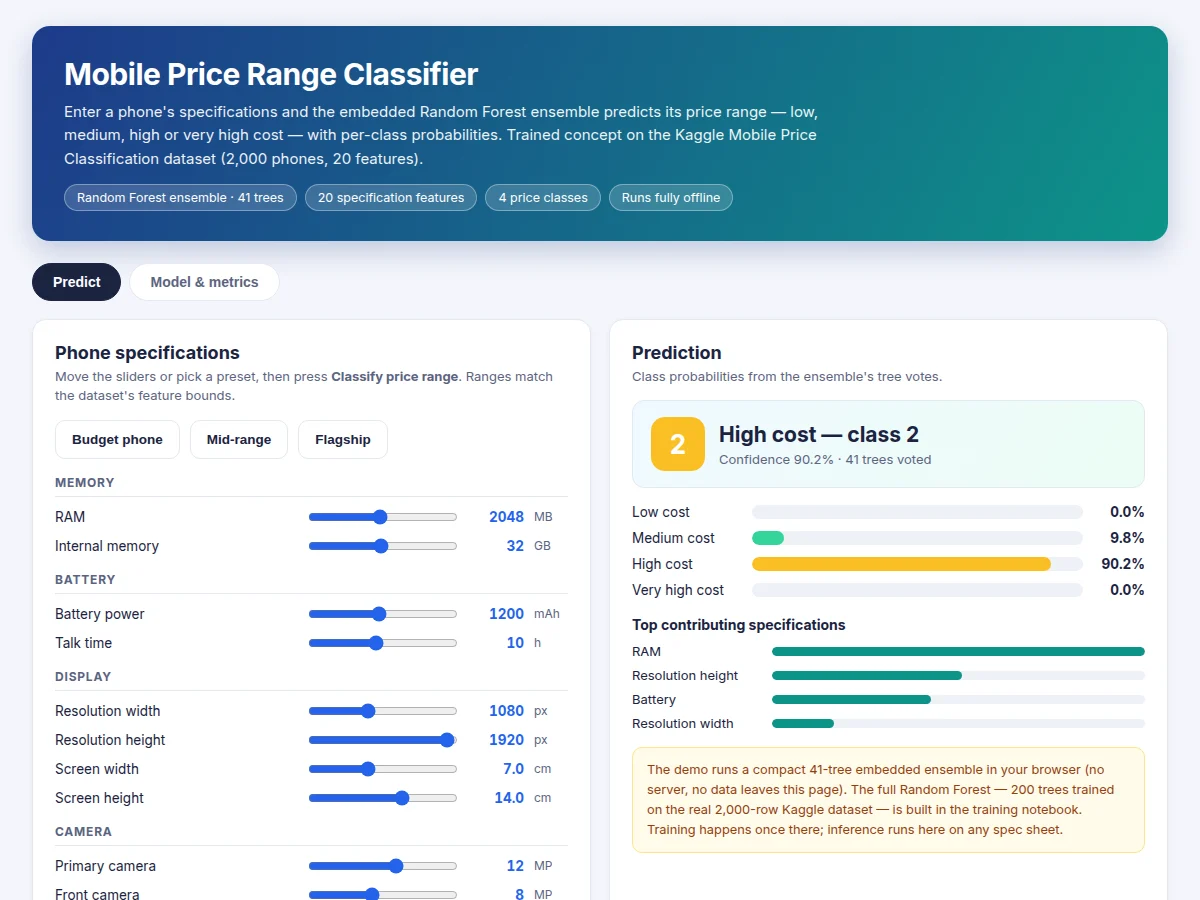Click the MEMORY section label
Image resolution: width=1200 pixels, height=900 pixels.
click(85, 483)
